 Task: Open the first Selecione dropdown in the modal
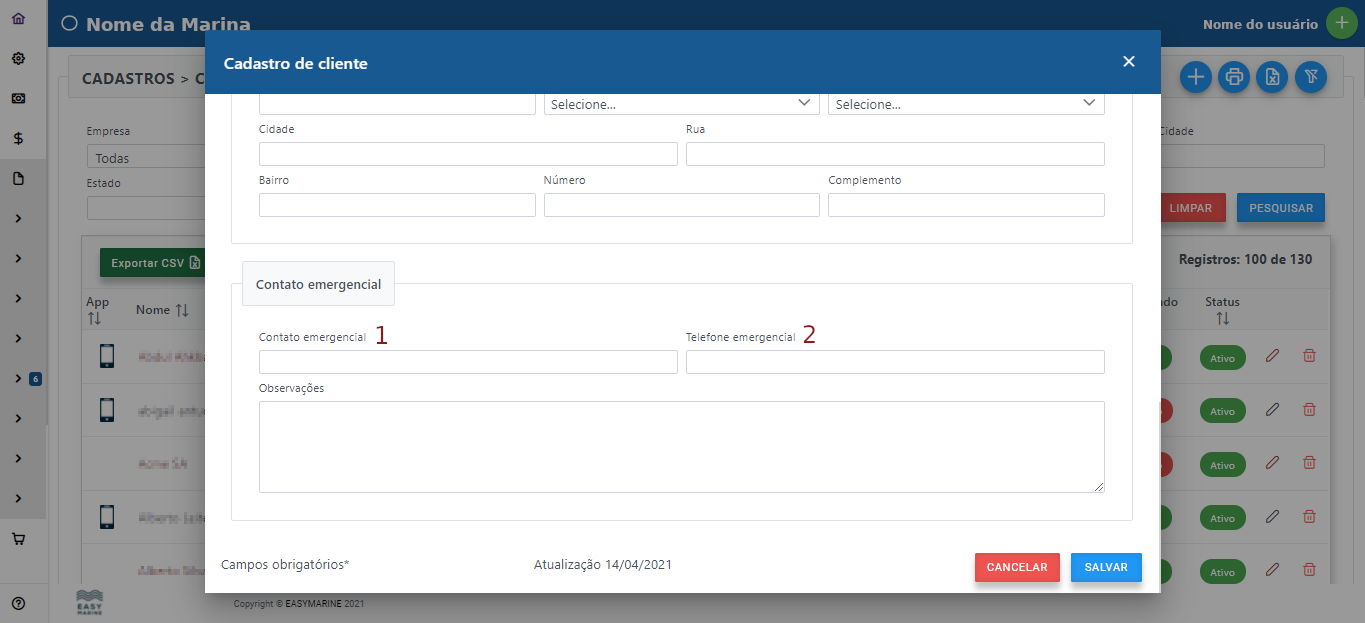click(681, 102)
